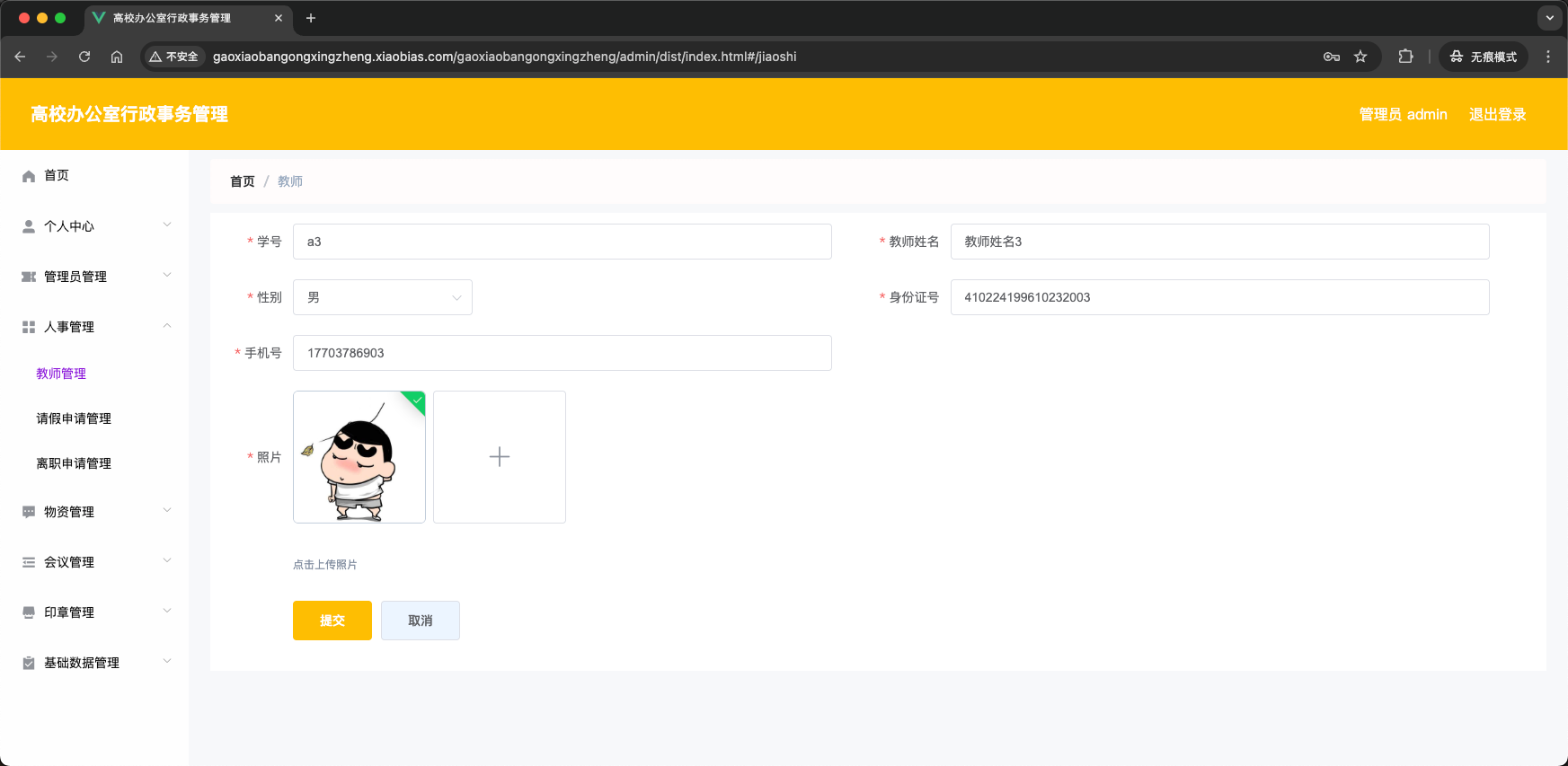Click the 教师姓名 input field
This screenshot has height=766, width=1568.
coord(1220,242)
